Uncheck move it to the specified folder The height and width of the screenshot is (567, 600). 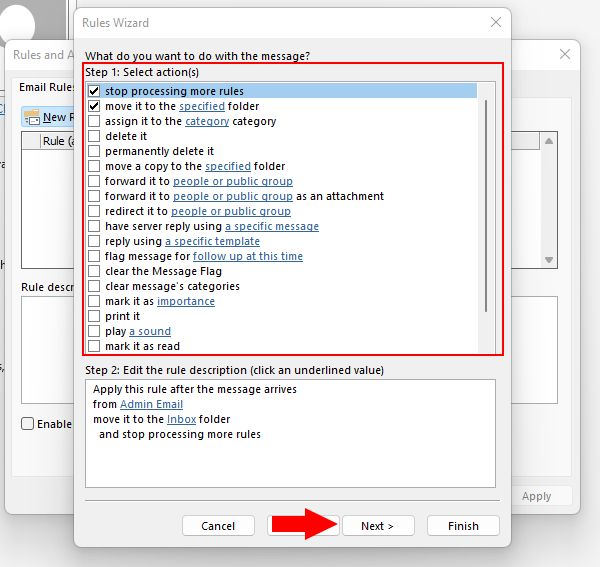(94, 106)
